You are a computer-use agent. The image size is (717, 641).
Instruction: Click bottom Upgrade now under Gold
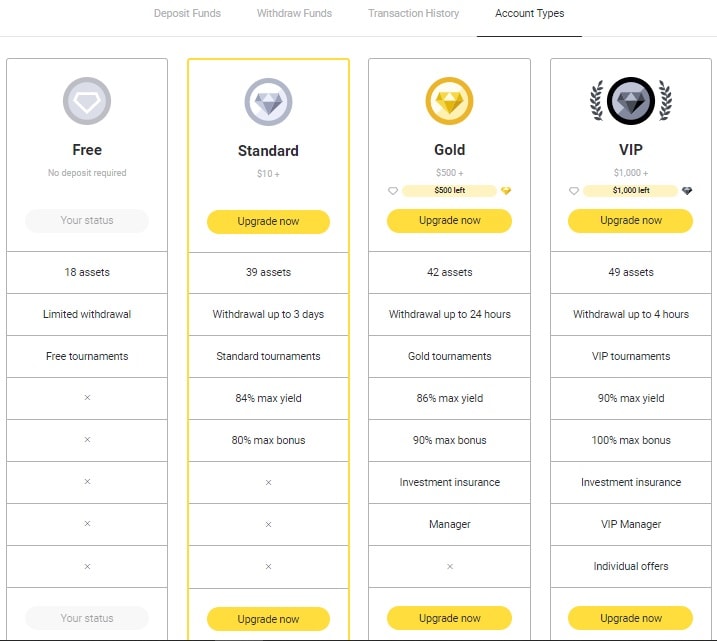pyautogui.click(x=449, y=618)
